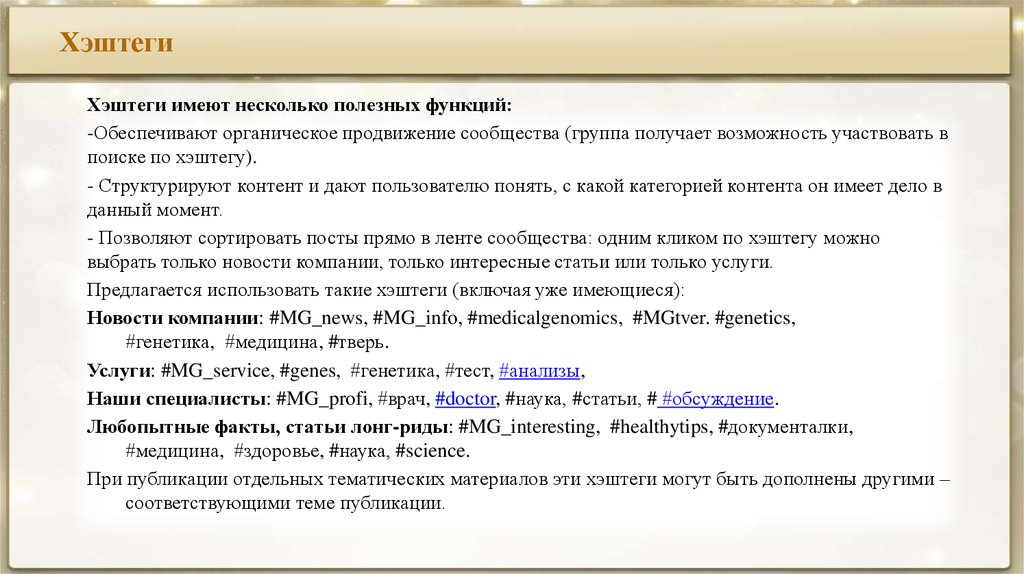Viewport: 1024px width, 574px height.
Task: Click the hashtag text #MG_profi
Action: pyautogui.click(x=323, y=399)
